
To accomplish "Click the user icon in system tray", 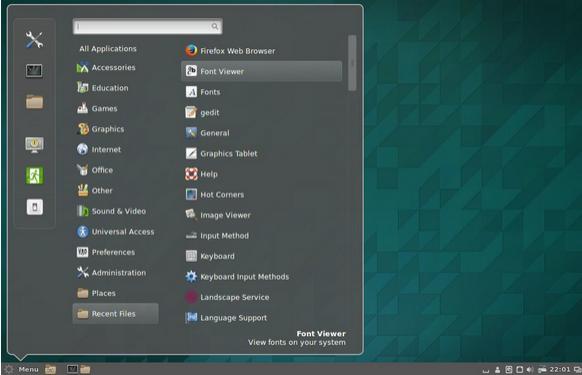I will [x=497, y=369].
